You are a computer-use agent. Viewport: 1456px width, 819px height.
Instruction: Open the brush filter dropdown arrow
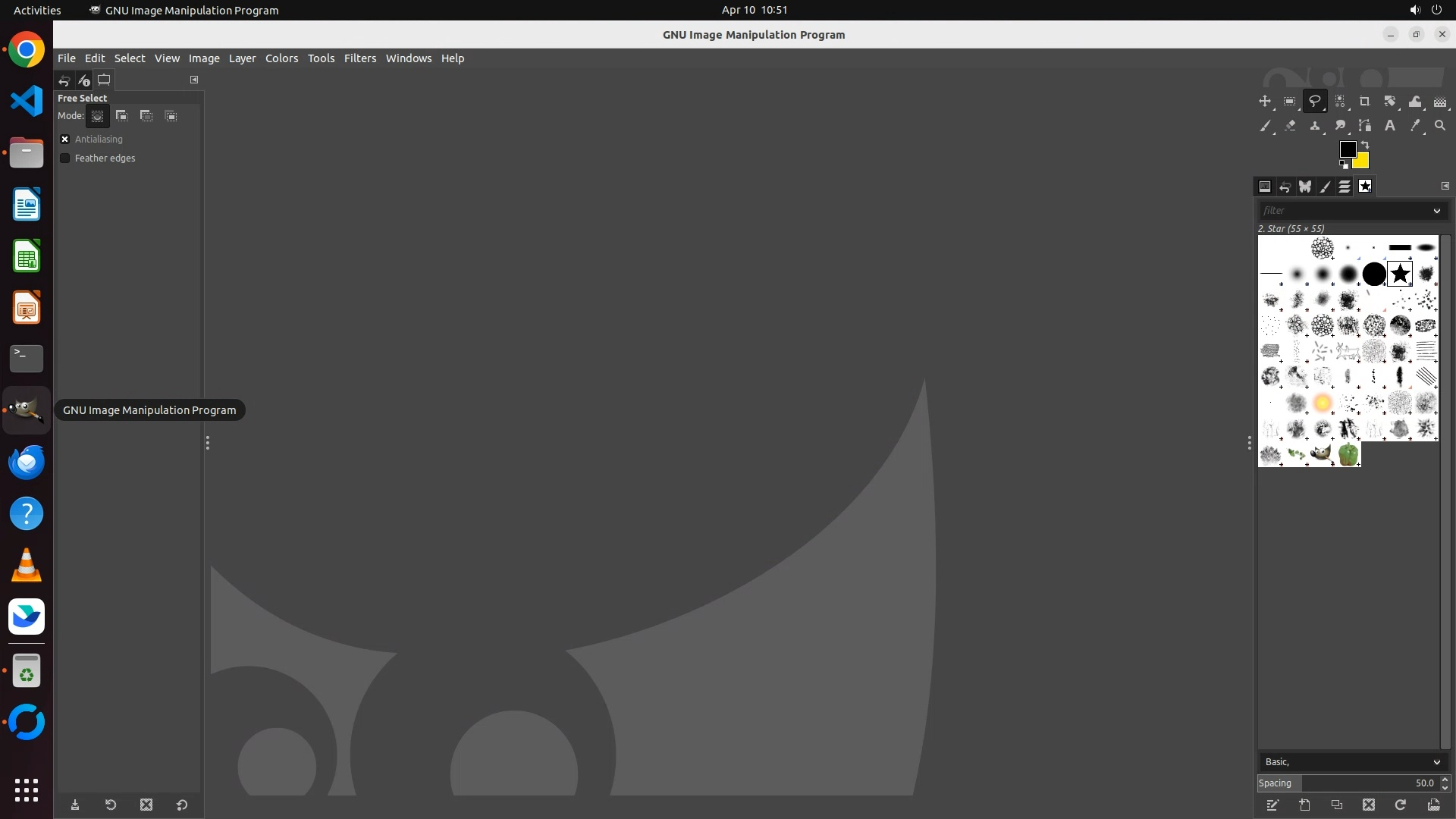1436,211
